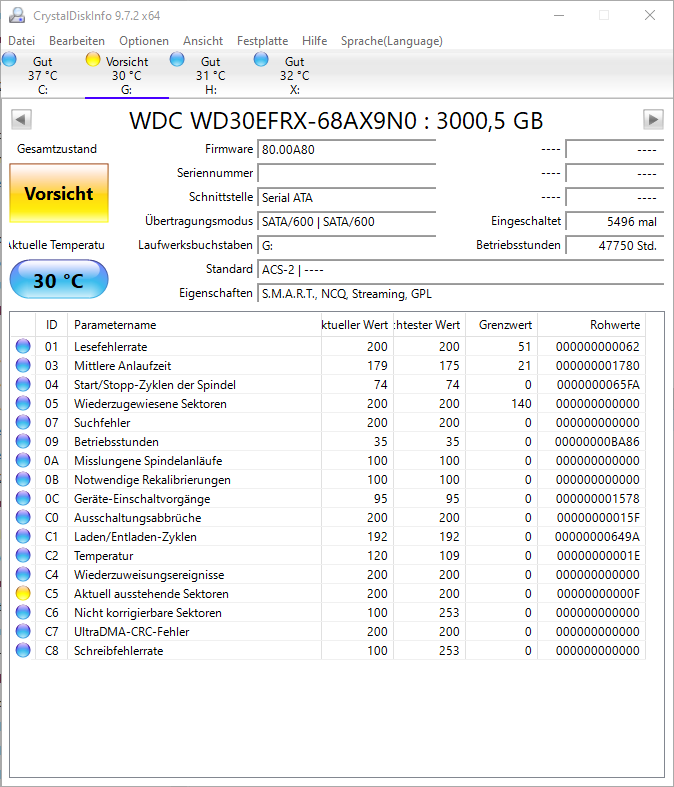Click the empty Seriennummer field
The width and height of the screenshot is (674, 787).
click(346, 174)
